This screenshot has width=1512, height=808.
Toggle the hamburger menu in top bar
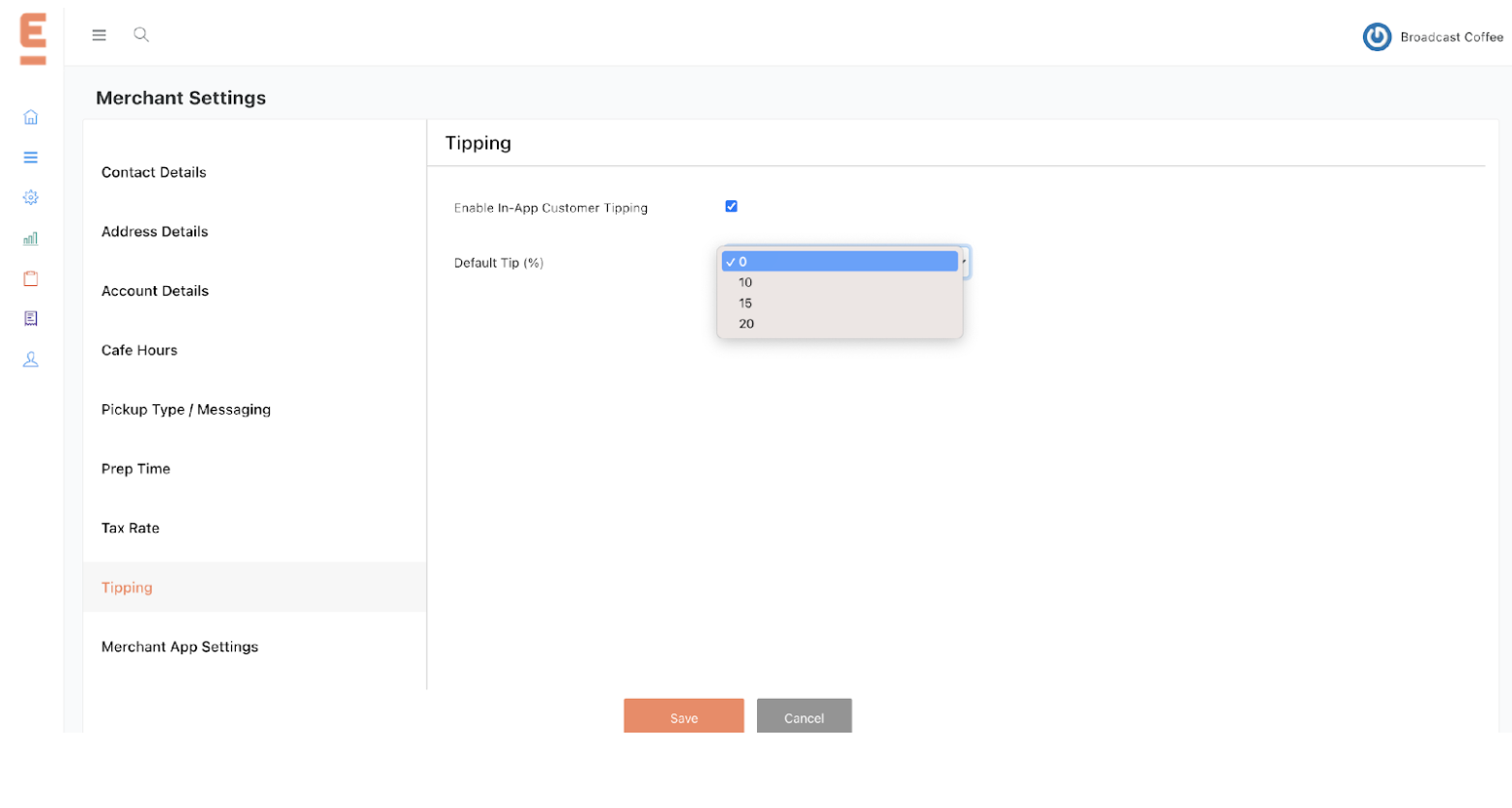(99, 35)
